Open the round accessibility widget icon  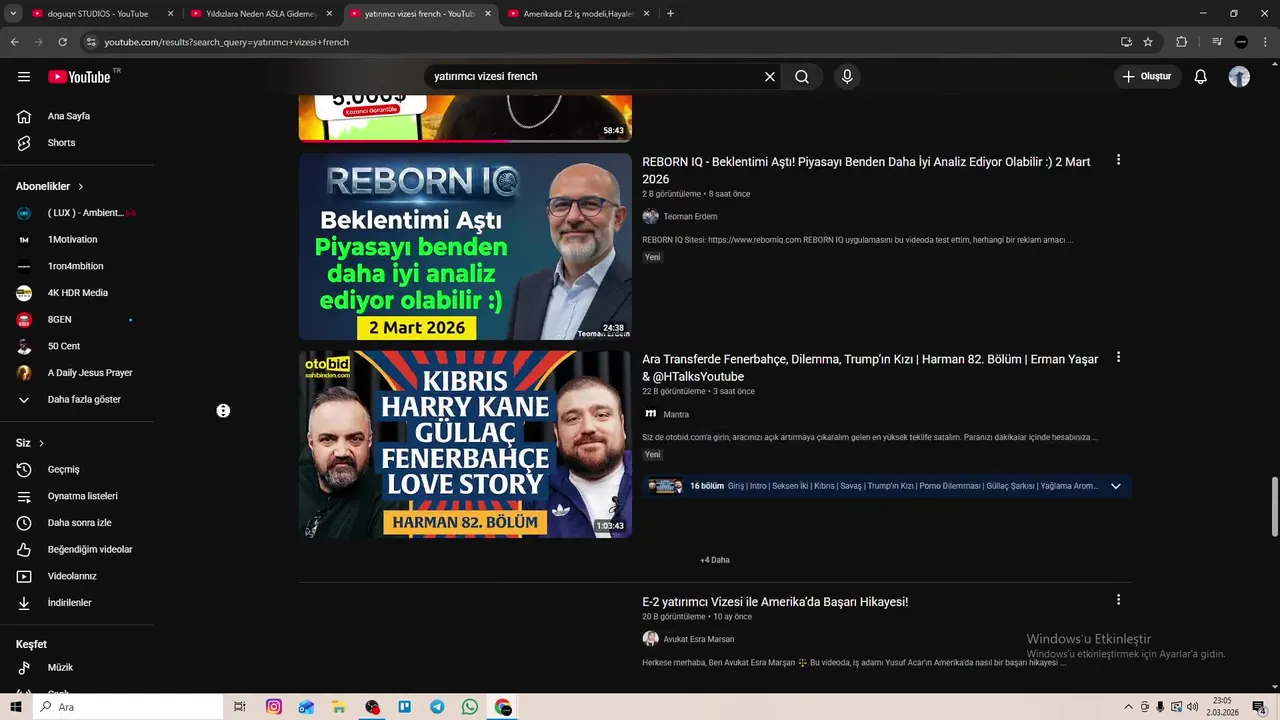(223, 411)
